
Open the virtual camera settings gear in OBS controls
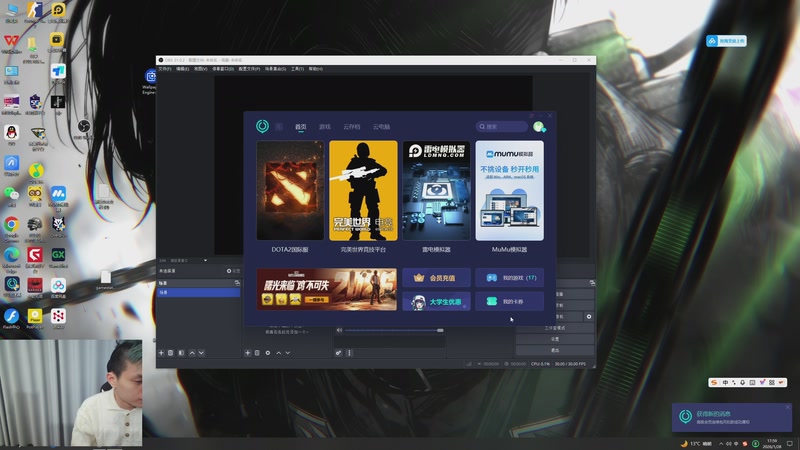(x=589, y=317)
